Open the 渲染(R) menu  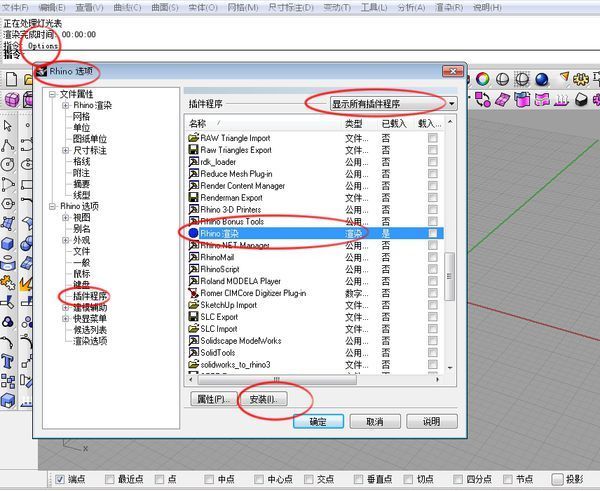pos(449,7)
